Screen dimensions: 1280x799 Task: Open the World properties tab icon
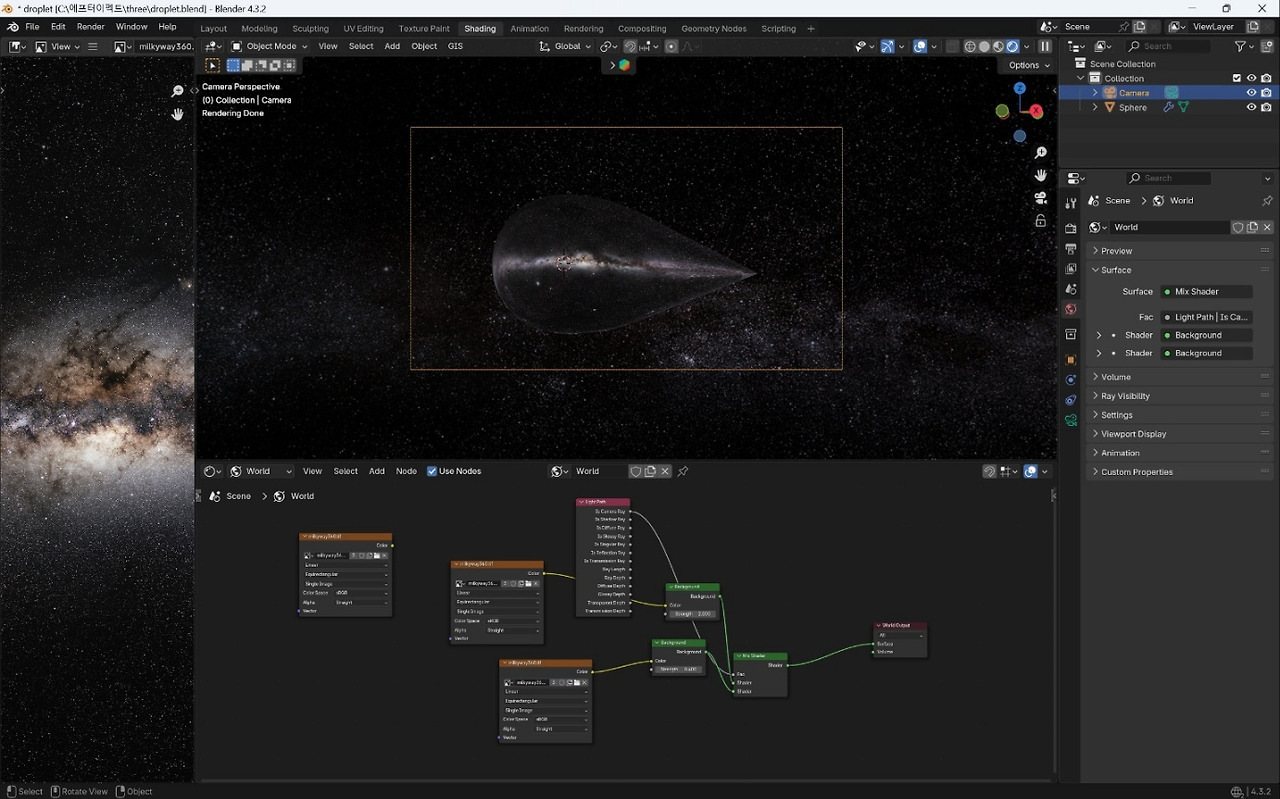point(1071,310)
